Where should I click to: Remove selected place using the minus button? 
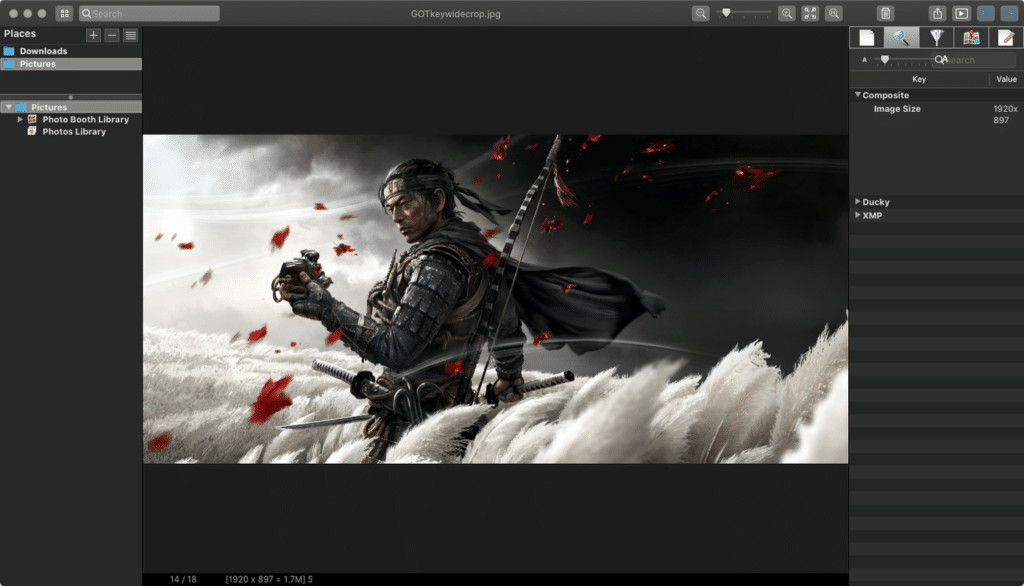tap(109, 34)
